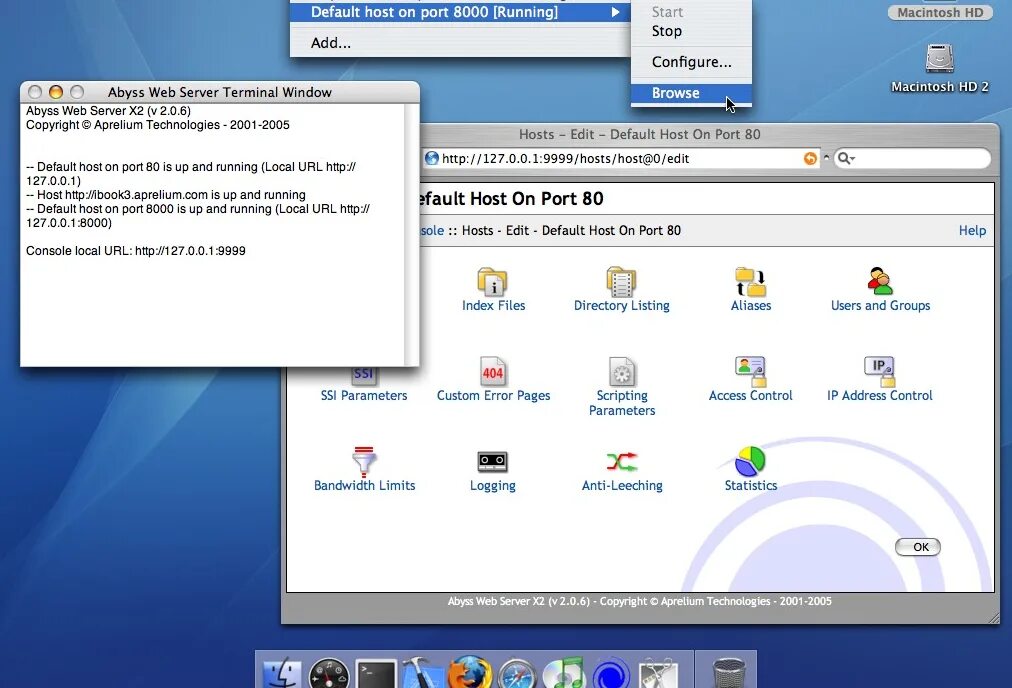Screen dimensions: 1012x688
Task: Follow the Bandwidth Limits link
Action: pos(364,485)
